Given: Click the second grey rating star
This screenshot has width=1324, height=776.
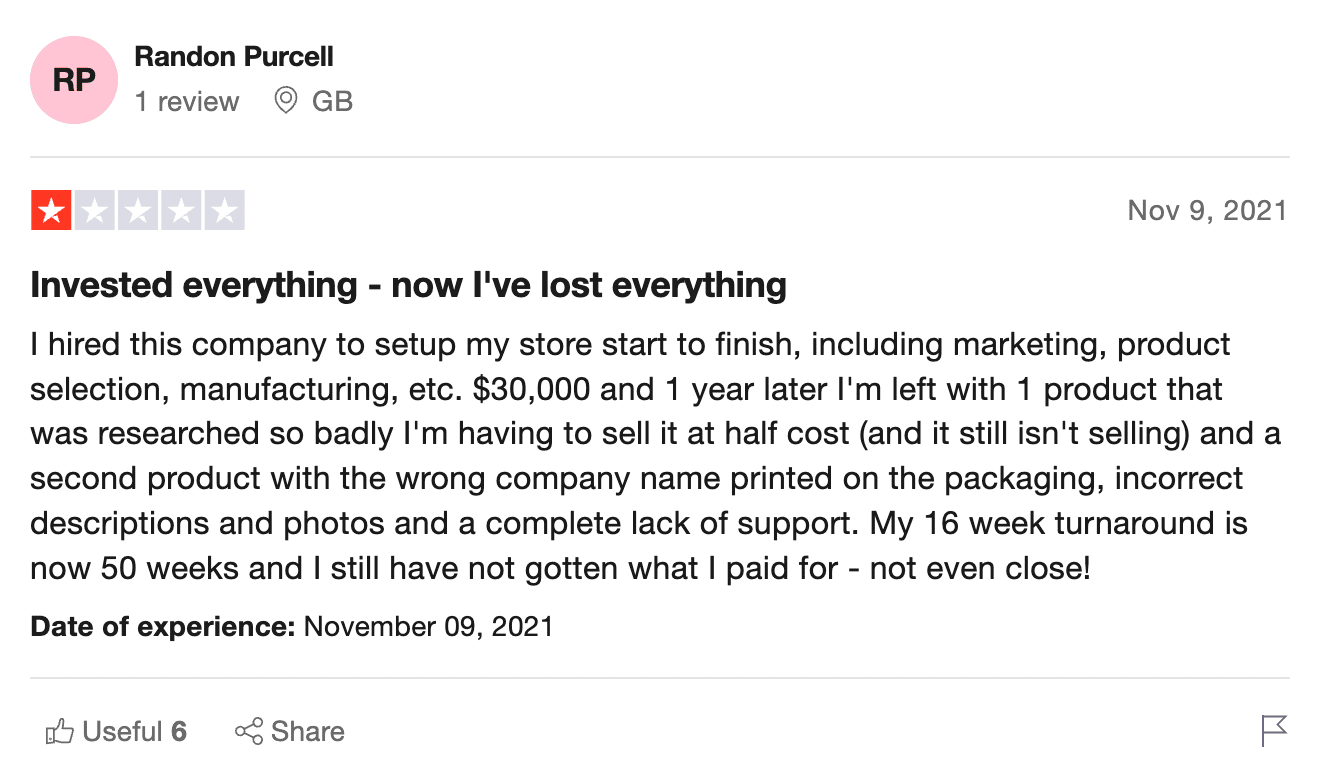Looking at the screenshot, I should 94,210.
